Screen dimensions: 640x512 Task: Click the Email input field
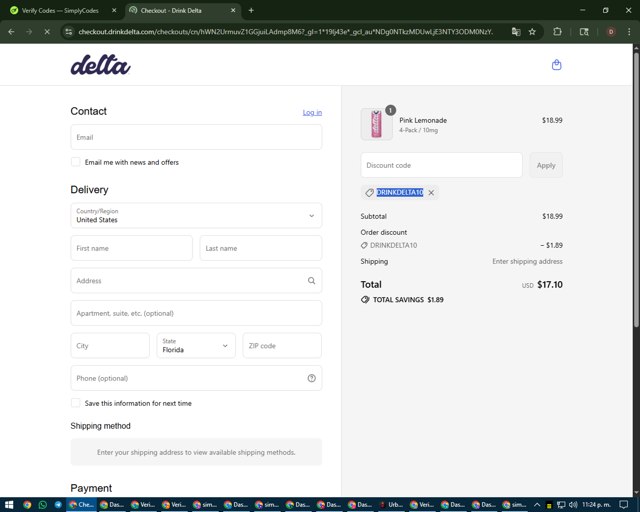[x=196, y=137]
